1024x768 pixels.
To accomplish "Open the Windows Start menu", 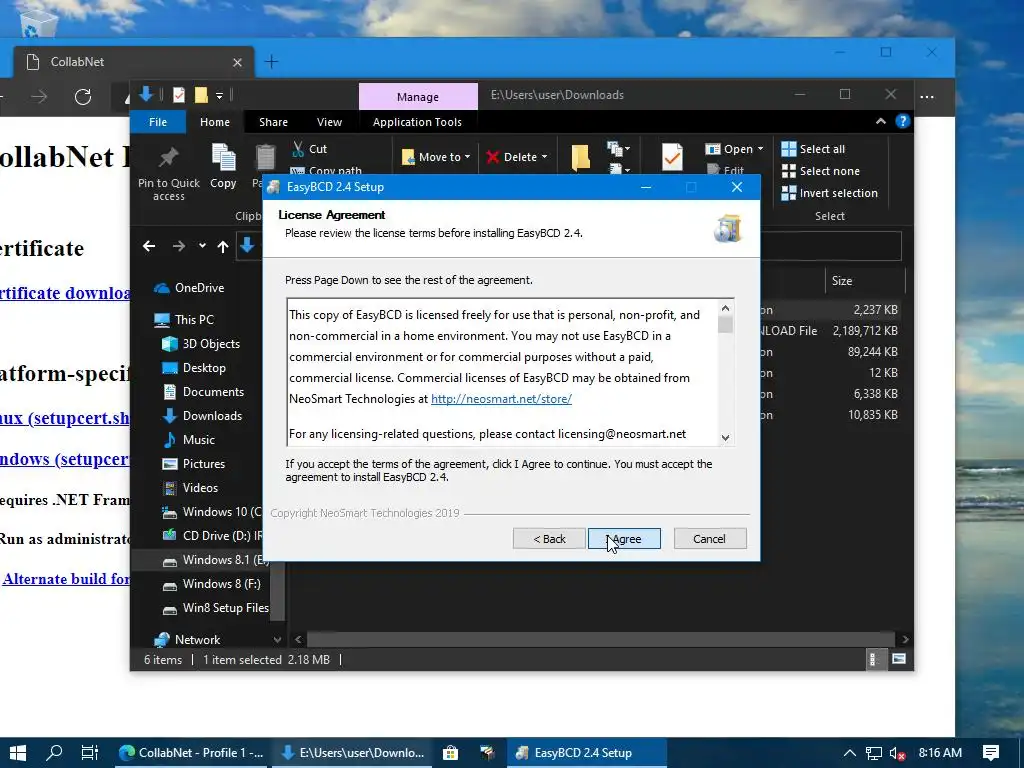I will point(18,753).
